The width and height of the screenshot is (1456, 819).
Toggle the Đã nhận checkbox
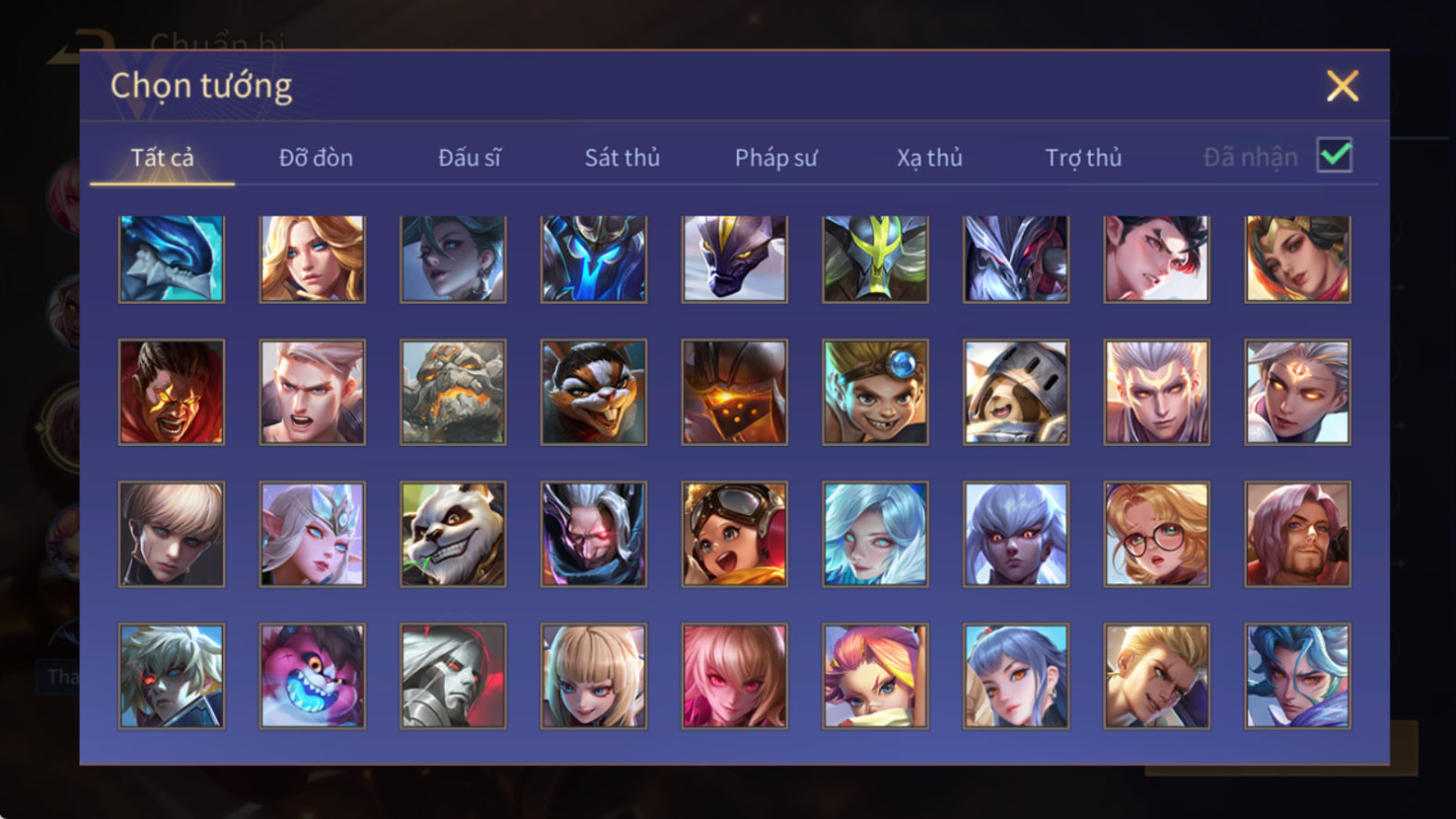click(1334, 155)
